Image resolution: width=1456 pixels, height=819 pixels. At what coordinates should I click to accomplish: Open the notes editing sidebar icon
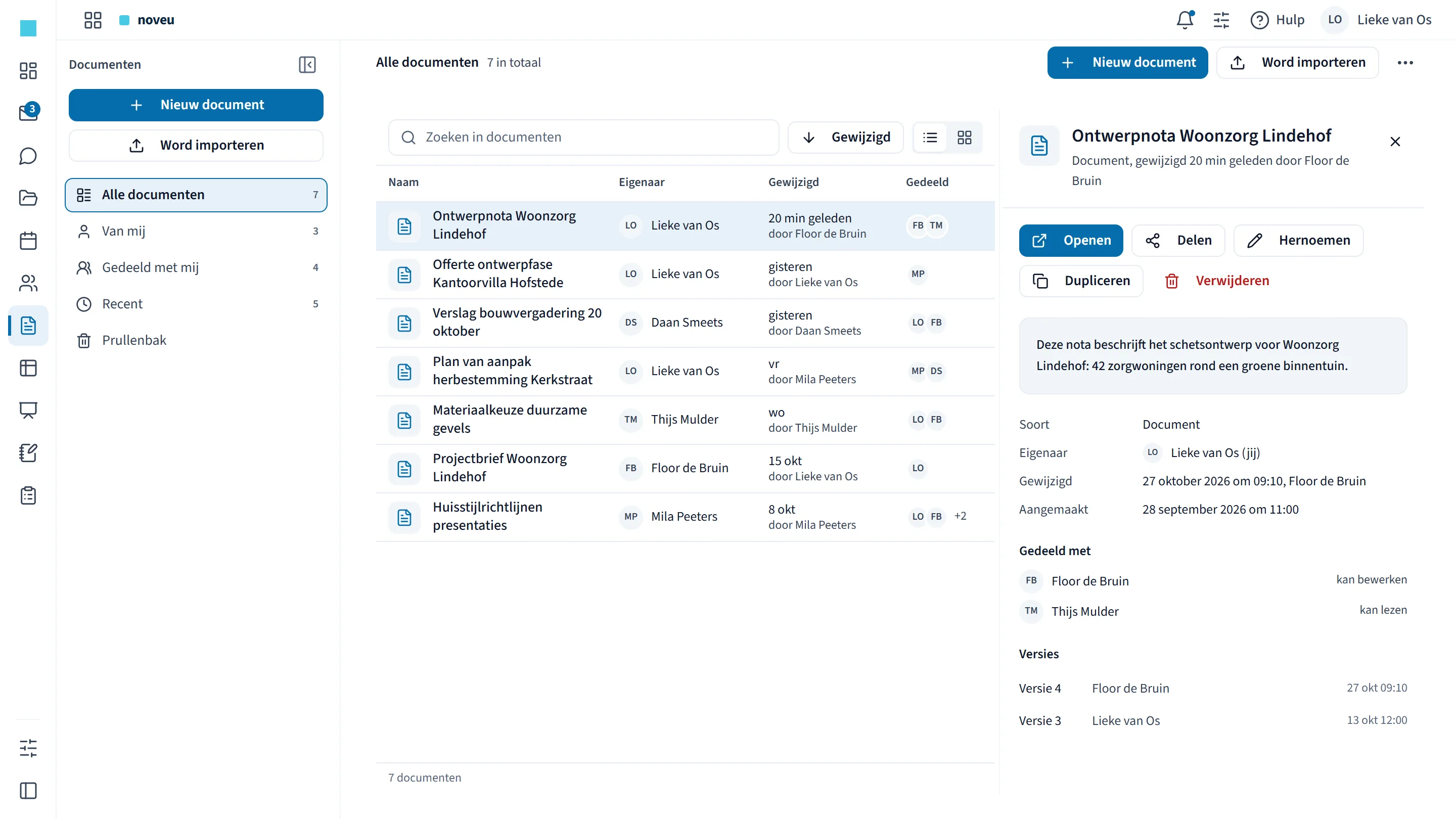[x=28, y=453]
